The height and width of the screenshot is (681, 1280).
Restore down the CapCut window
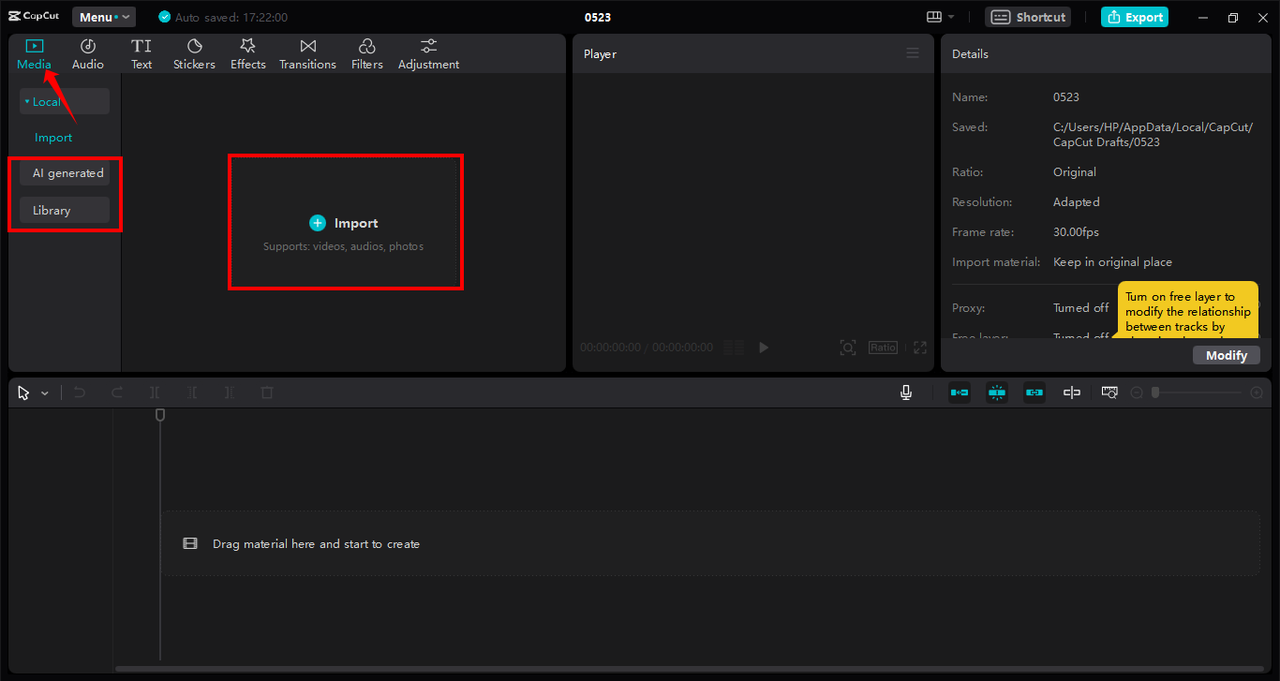(1232, 17)
